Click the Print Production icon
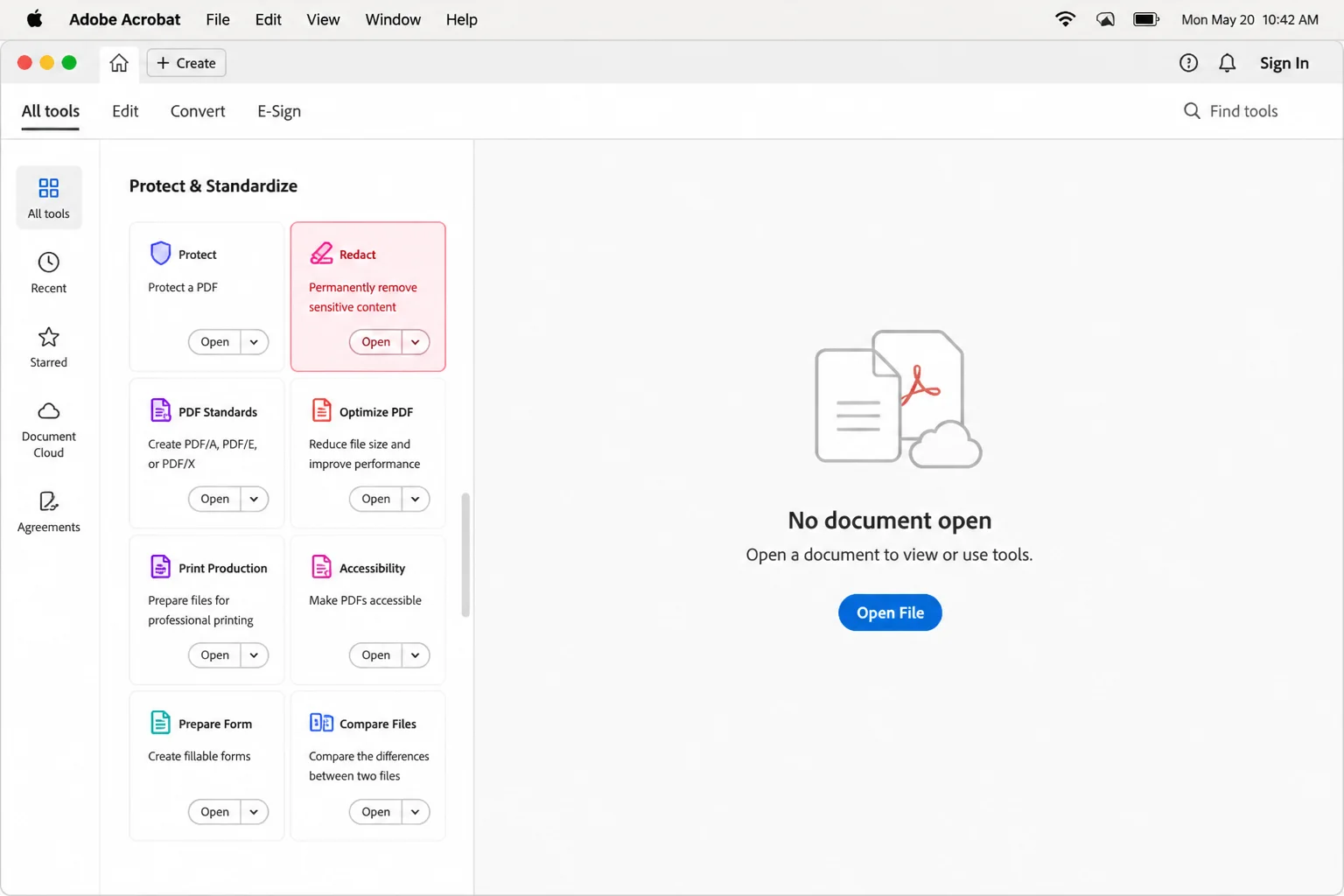This screenshot has width=1344, height=896. coord(160,566)
